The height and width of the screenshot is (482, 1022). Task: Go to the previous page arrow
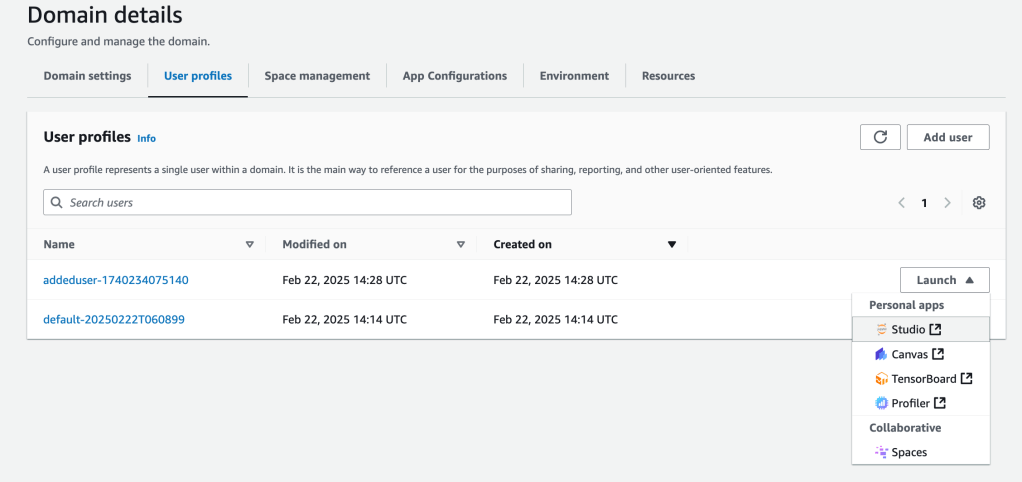tap(901, 203)
